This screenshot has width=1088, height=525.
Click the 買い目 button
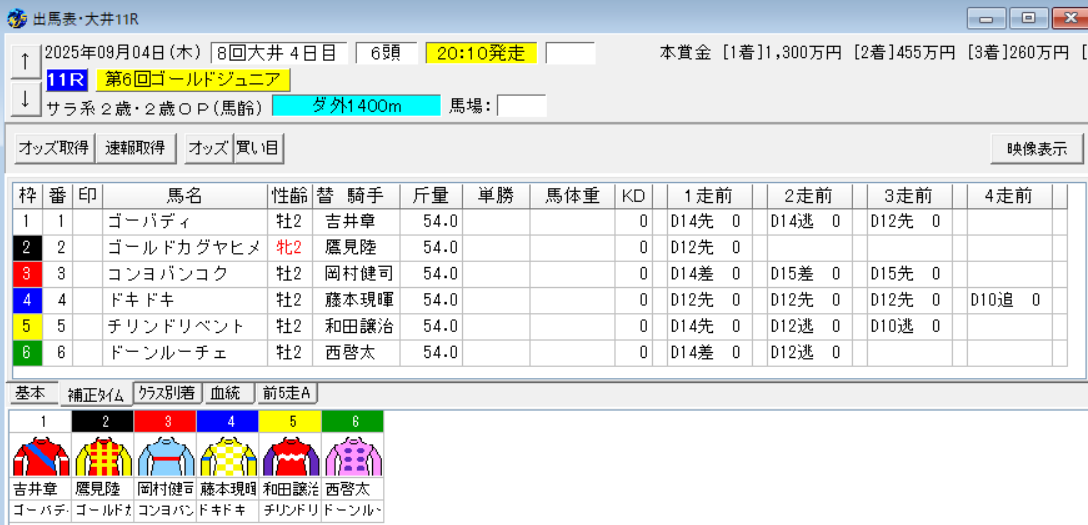click(x=258, y=148)
